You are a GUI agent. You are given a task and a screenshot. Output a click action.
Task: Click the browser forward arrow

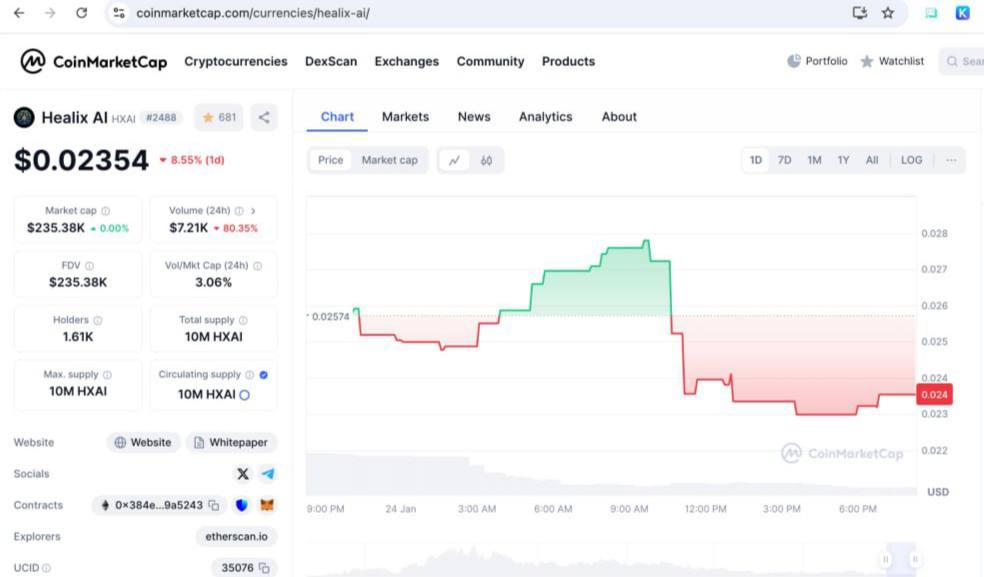50,13
